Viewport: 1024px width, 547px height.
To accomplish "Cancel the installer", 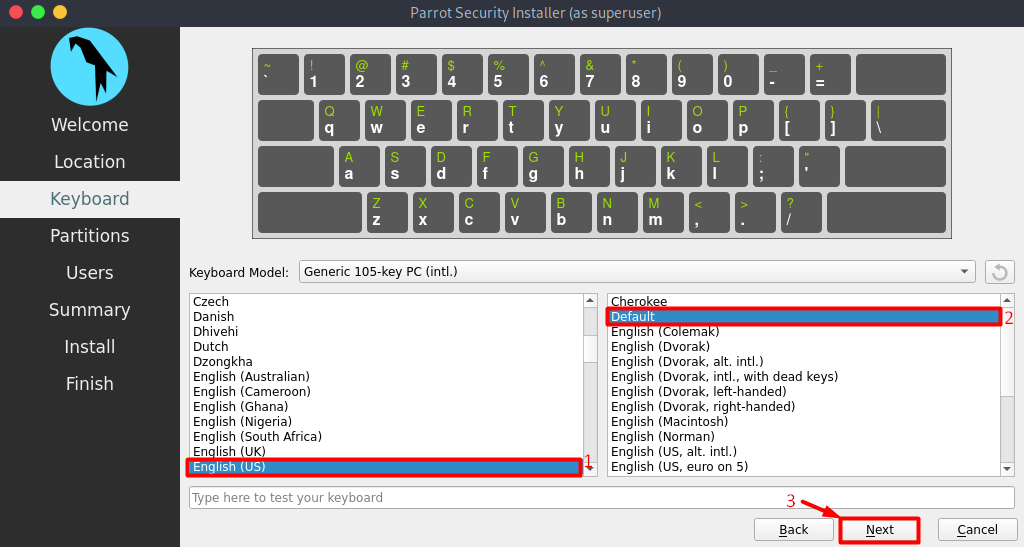I will [x=977, y=530].
